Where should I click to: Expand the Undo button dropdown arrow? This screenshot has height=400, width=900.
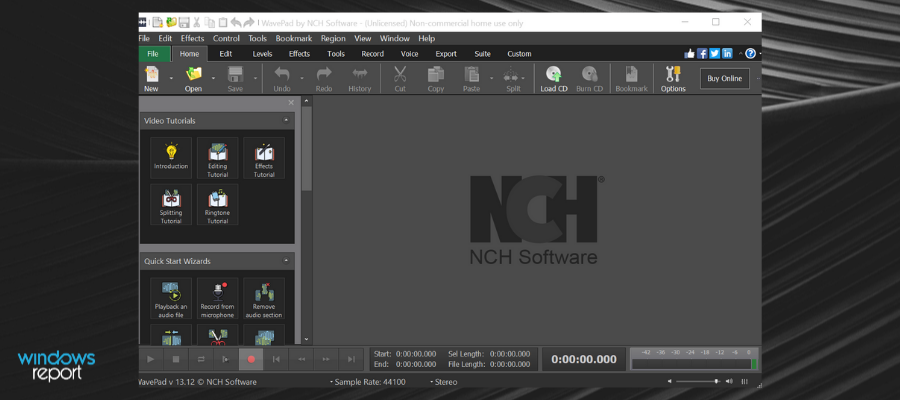coord(302,78)
